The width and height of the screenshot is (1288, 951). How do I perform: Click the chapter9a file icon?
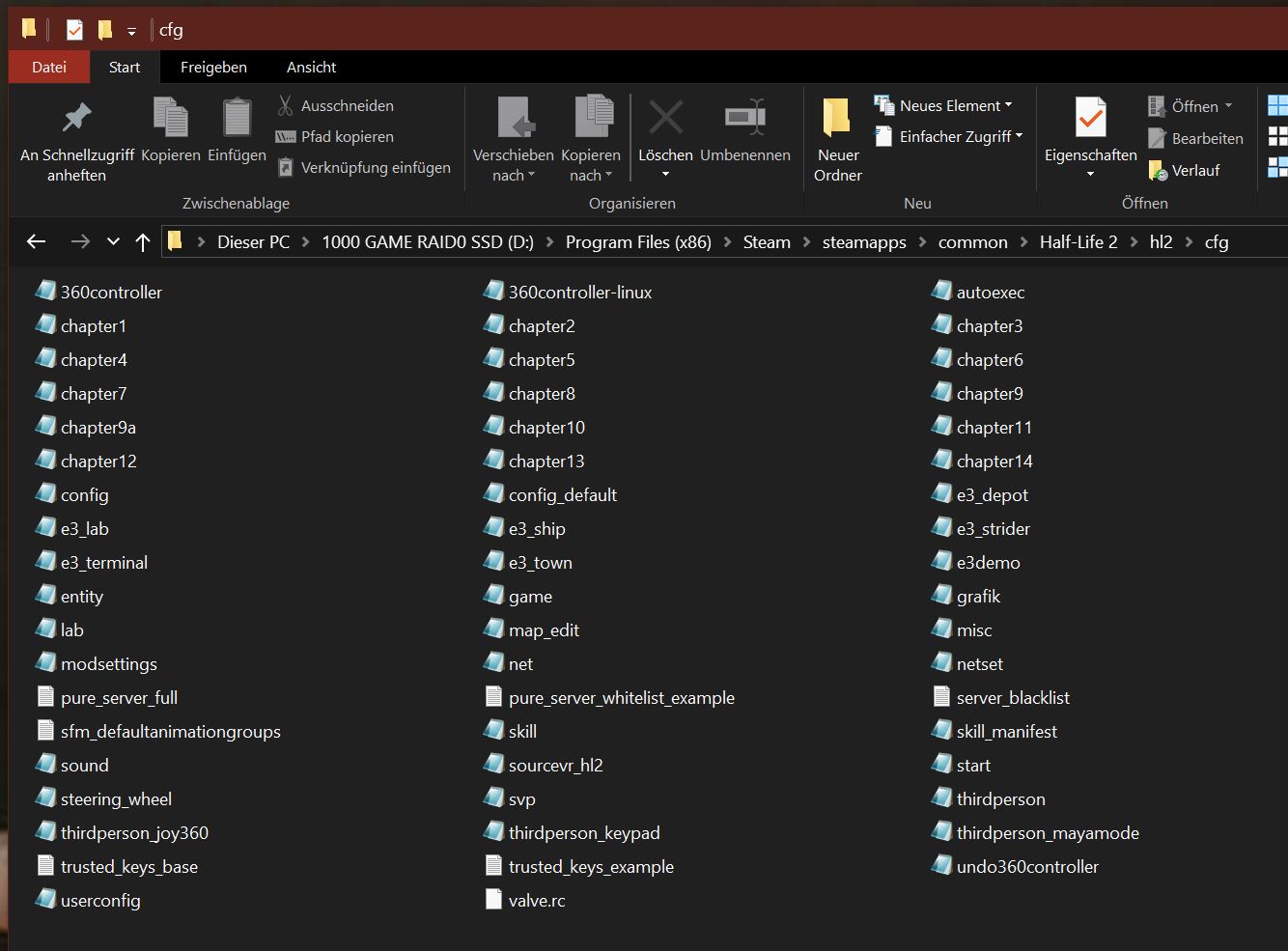coord(45,426)
